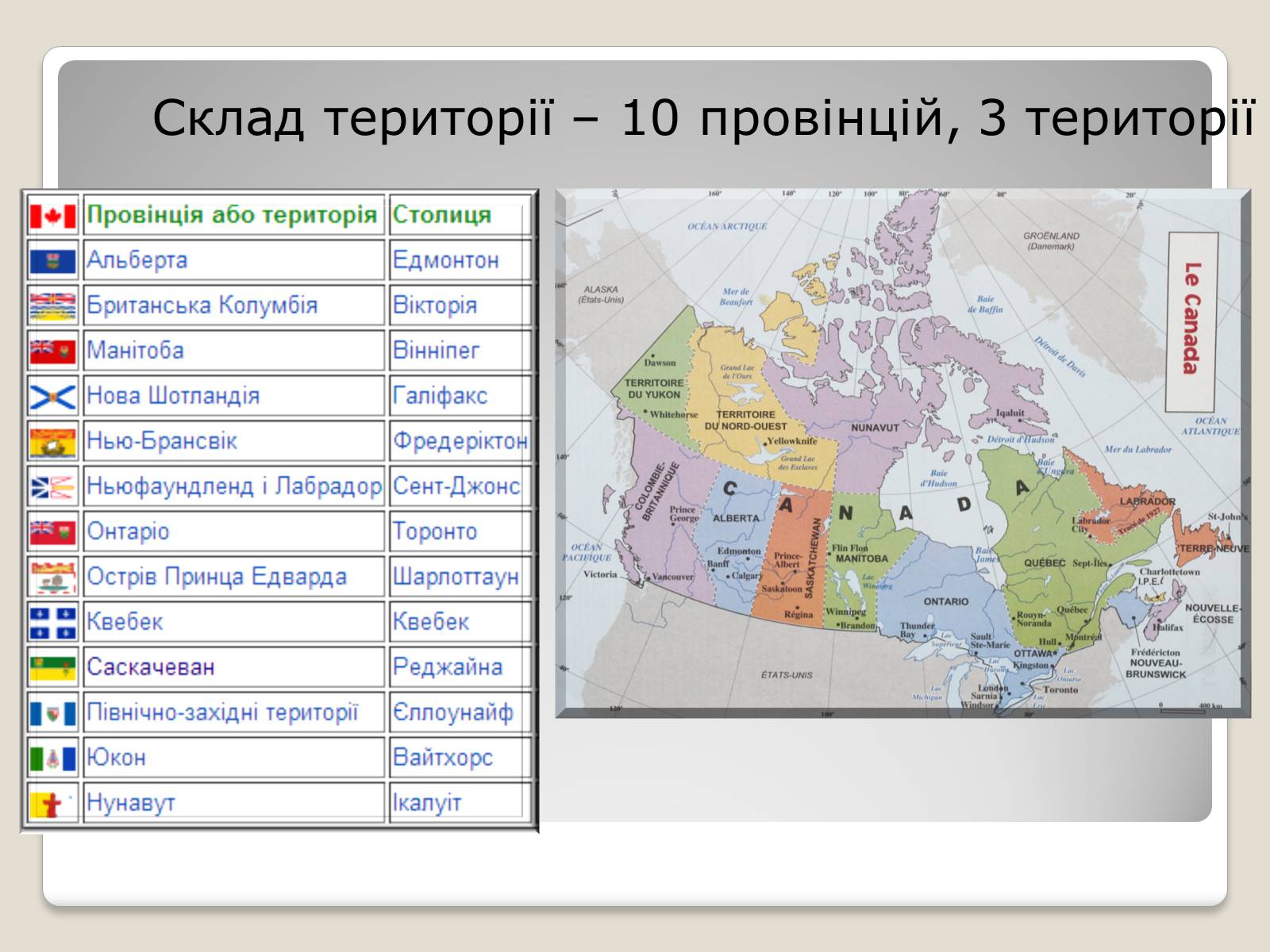Select the Юкон table cell

point(234,758)
